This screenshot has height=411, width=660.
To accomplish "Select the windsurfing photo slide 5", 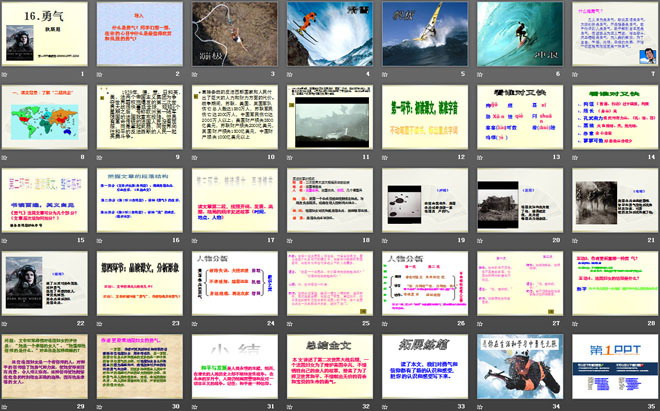I will (425, 34).
